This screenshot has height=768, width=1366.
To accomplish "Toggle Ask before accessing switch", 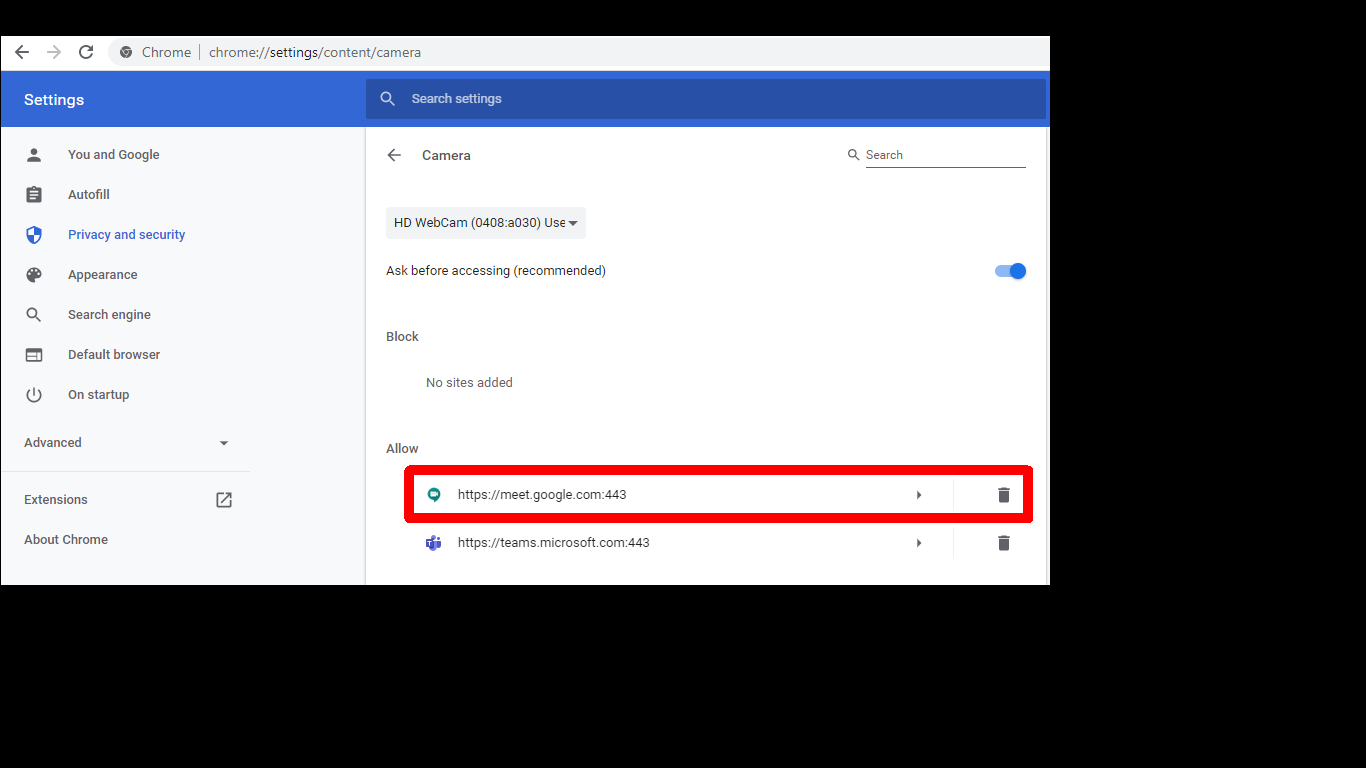I will [x=1010, y=271].
